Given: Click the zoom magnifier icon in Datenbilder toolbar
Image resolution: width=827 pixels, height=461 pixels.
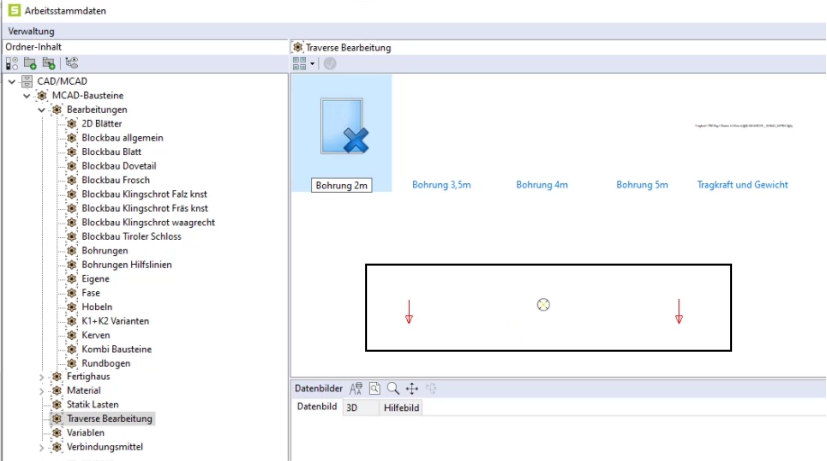Looking at the screenshot, I should tap(393, 388).
